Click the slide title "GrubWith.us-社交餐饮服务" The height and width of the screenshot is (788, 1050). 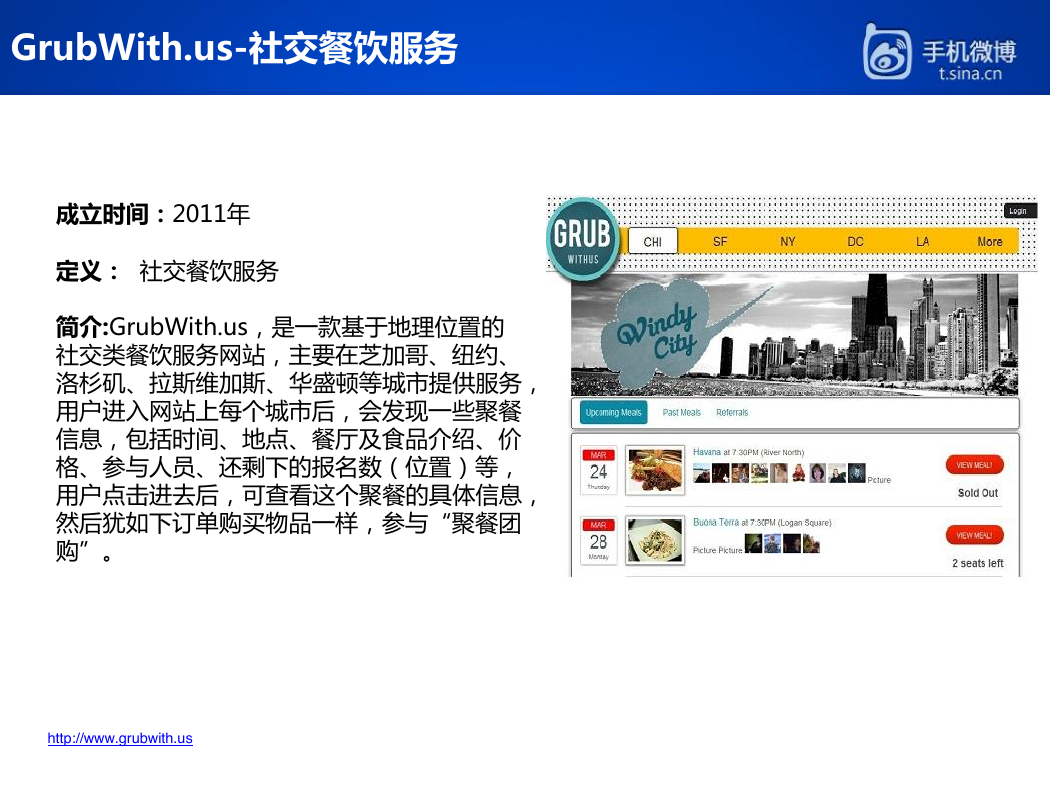234,48
